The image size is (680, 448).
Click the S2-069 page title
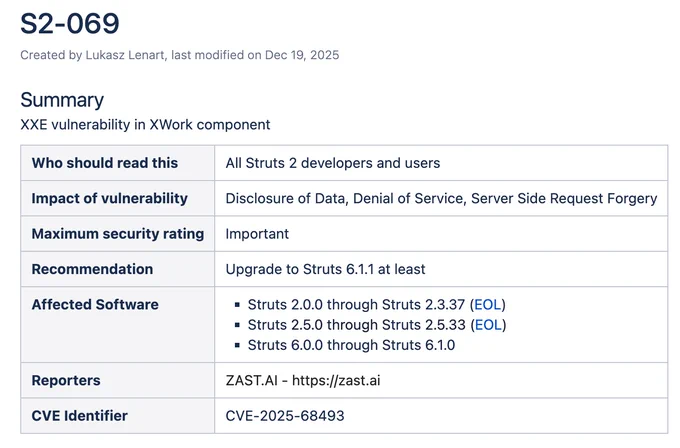point(70,23)
